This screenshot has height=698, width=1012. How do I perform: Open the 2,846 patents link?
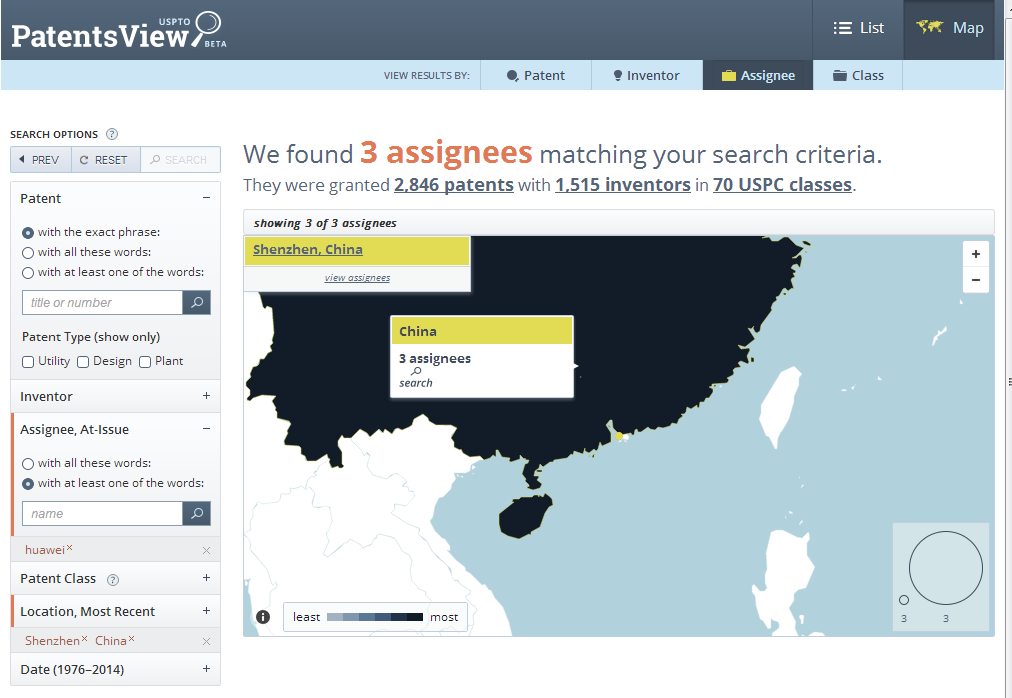tap(454, 185)
